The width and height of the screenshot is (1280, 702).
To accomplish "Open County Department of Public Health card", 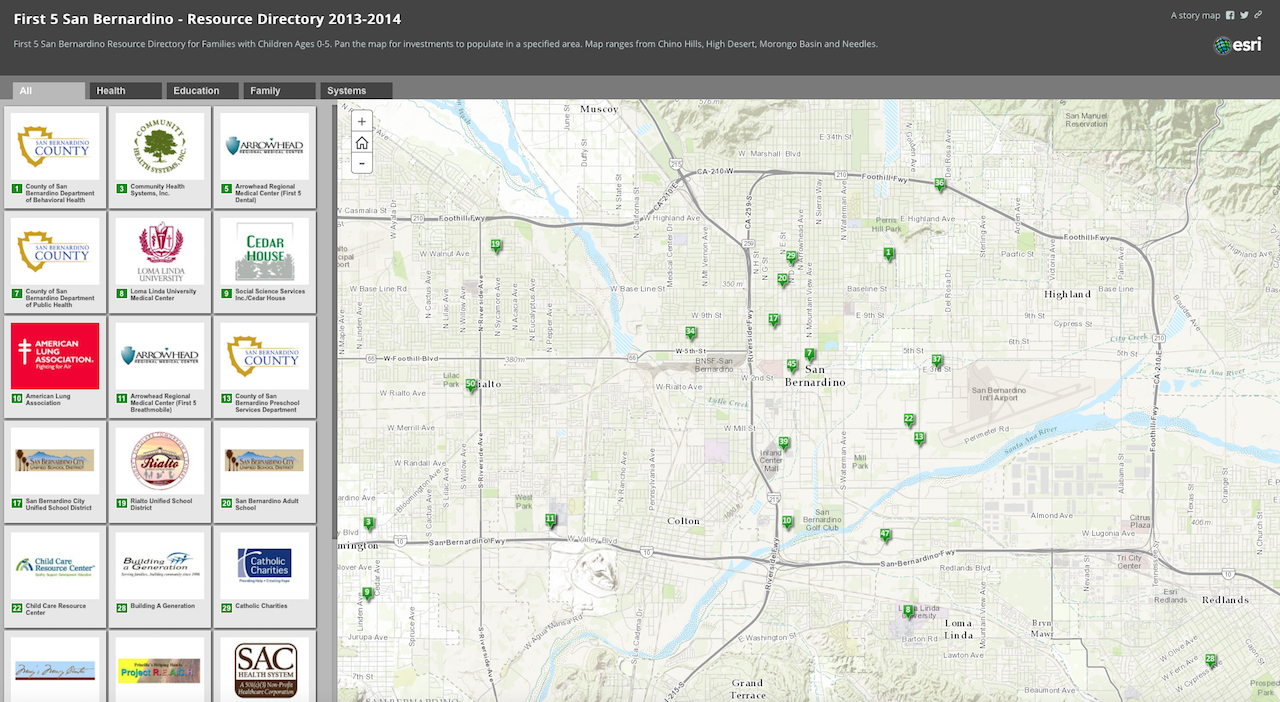I will pyautogui.click(x=55, y=262).
